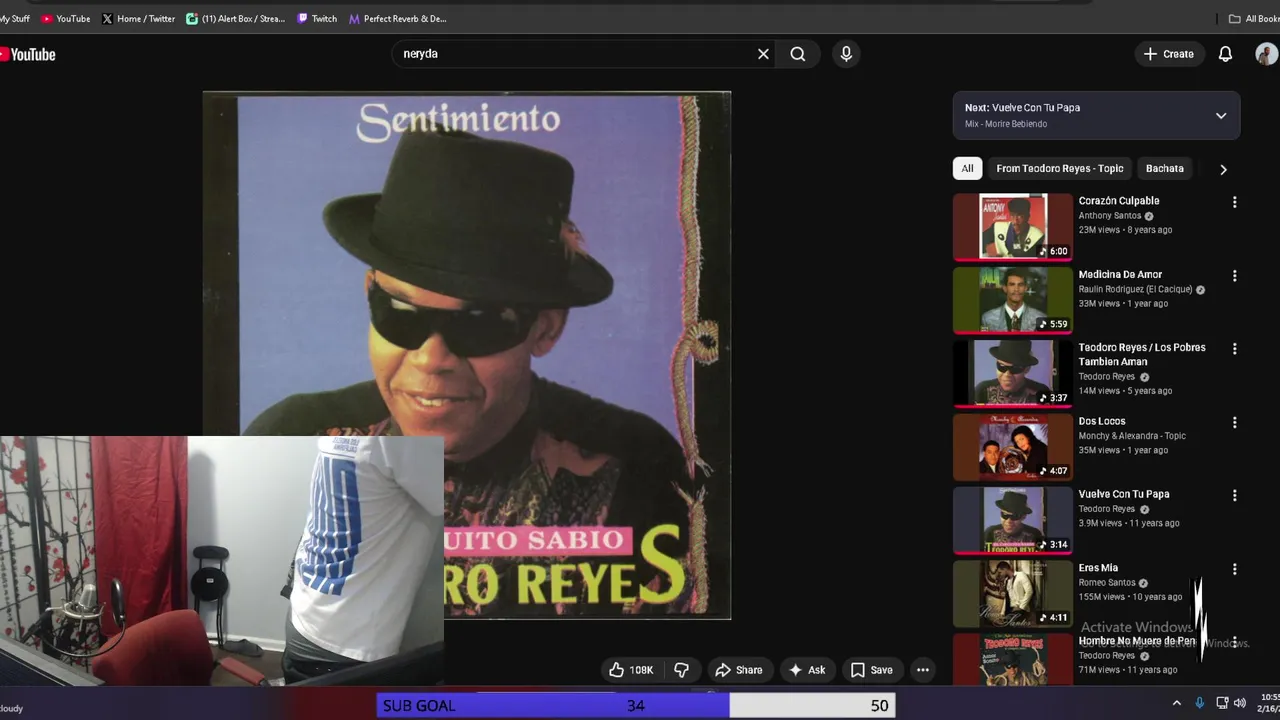Show more filter chips with right arrow
The height and width of the screenshot is (720, 1280).
pos(1223,169)
